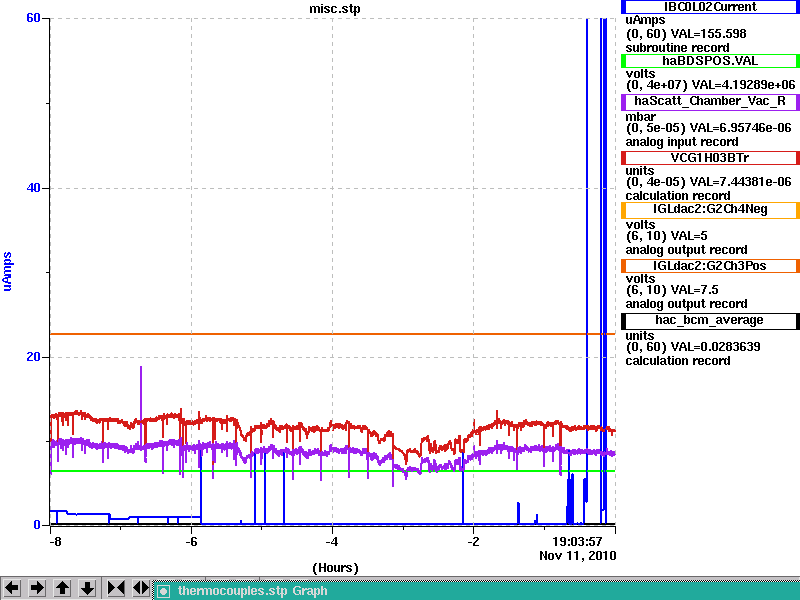This screenshot has height=600, width=800.
Task: Pan the graph right with the right arrow
Action: (x=37, y=588)
